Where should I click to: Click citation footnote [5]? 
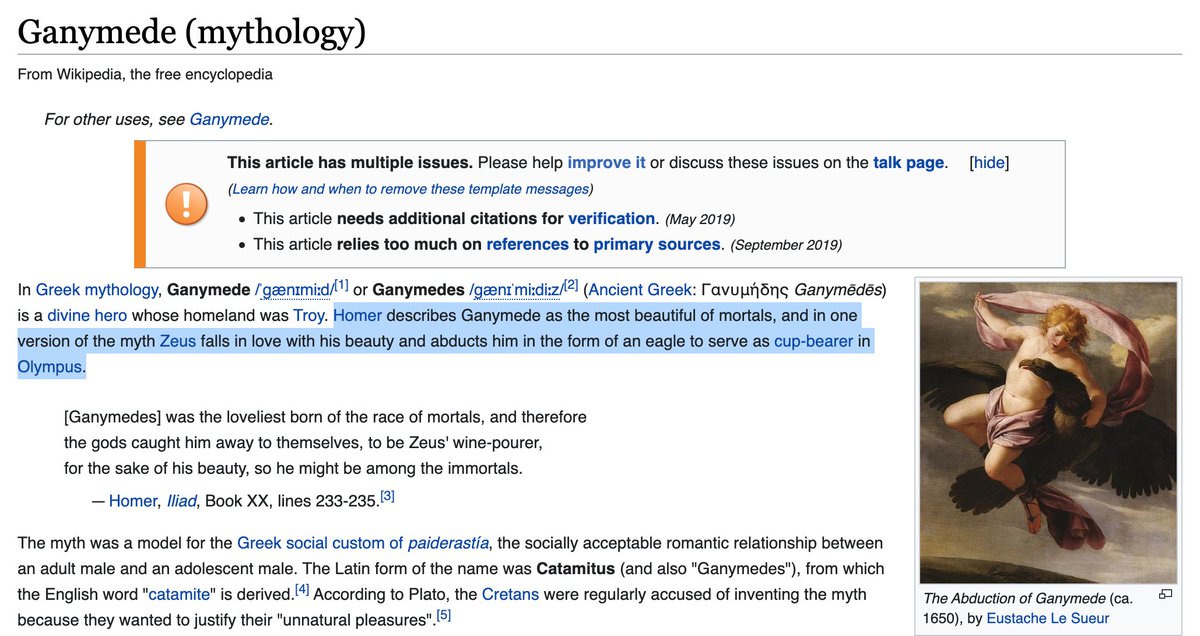click(444, 614)
